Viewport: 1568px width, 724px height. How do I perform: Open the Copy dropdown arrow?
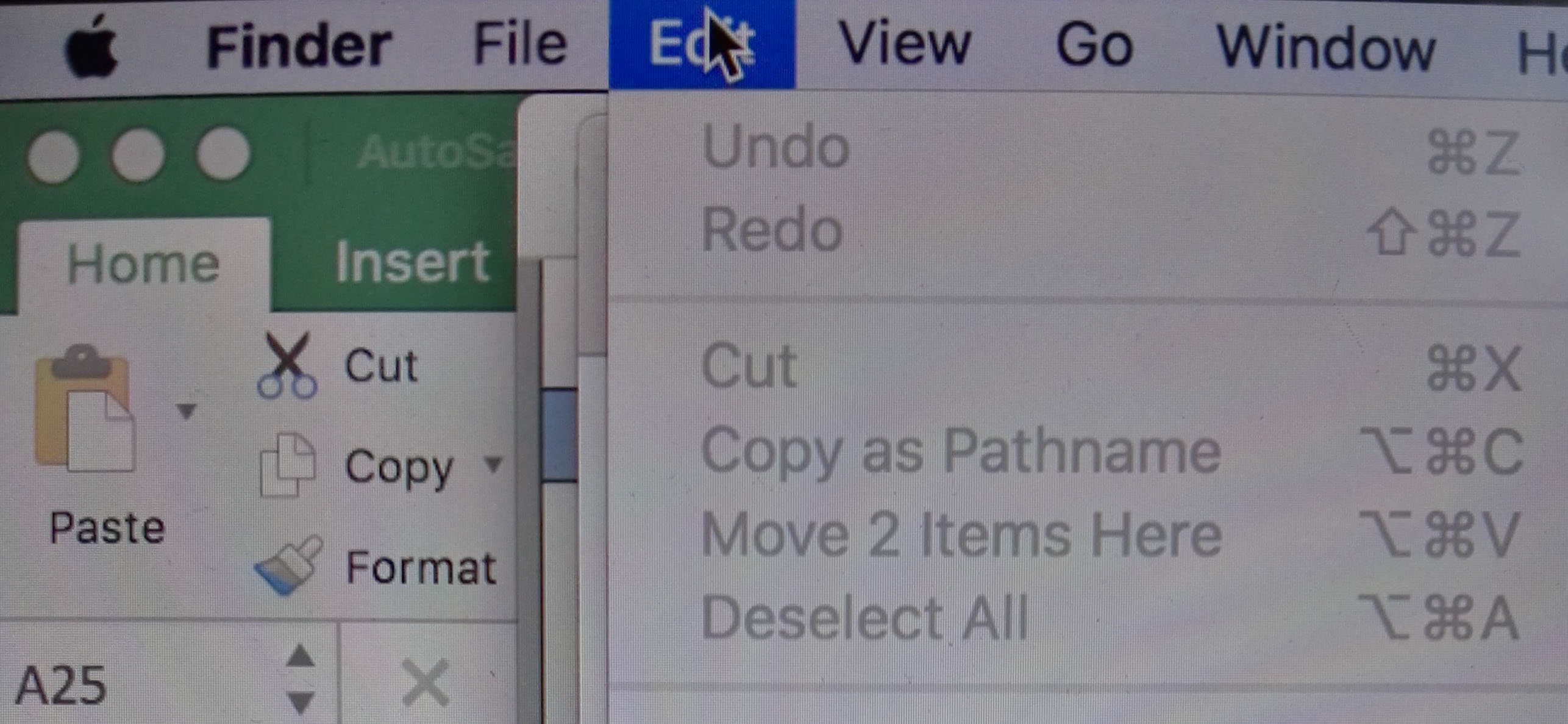click(x=493, y=465)
